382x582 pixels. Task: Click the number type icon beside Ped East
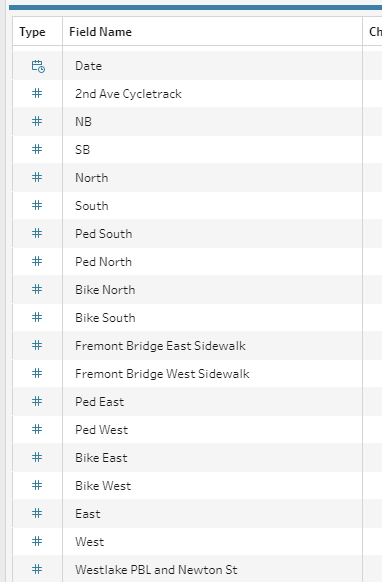click(x=37, y=402)
